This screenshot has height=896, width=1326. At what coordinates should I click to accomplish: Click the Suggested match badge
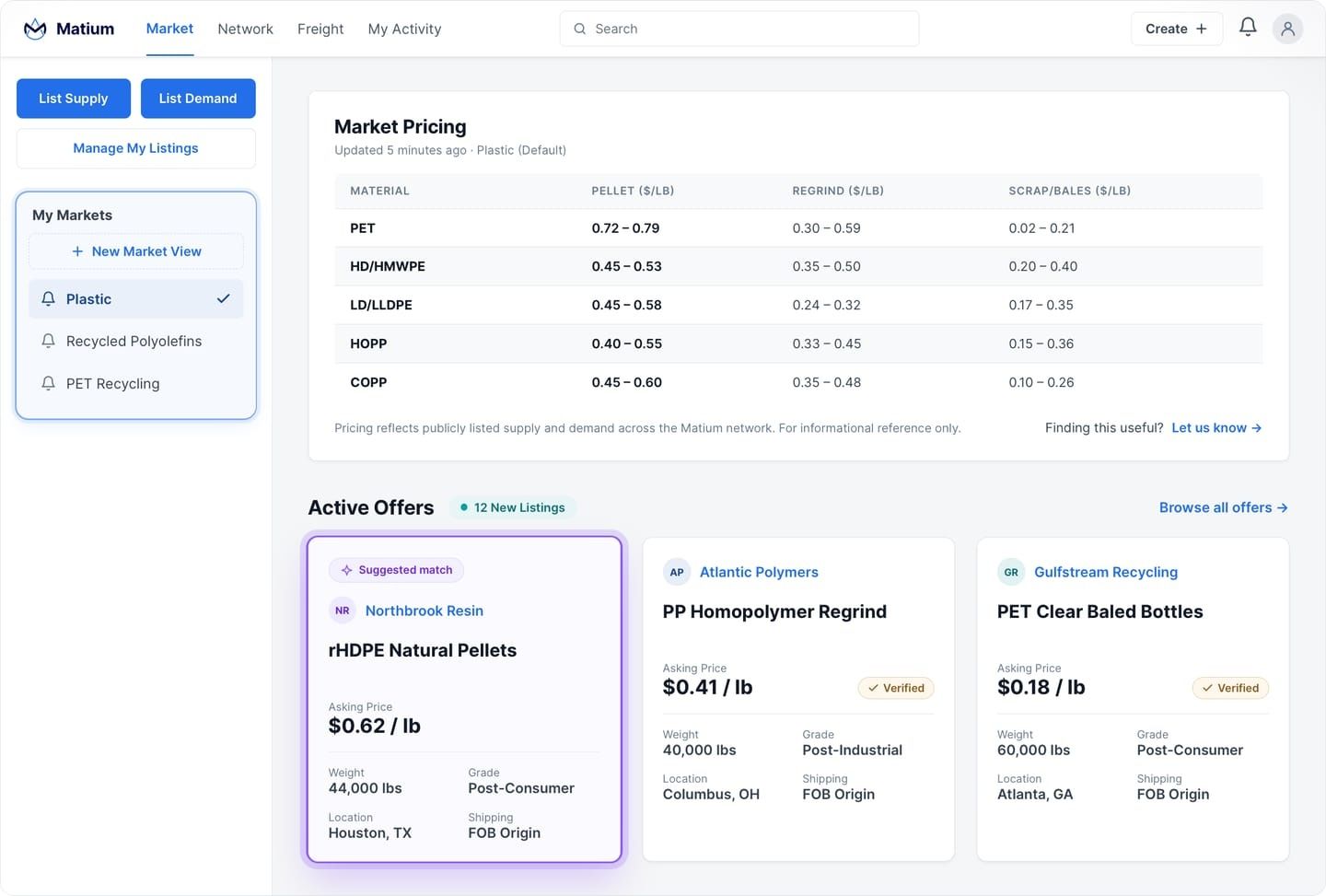pos(396,570)
